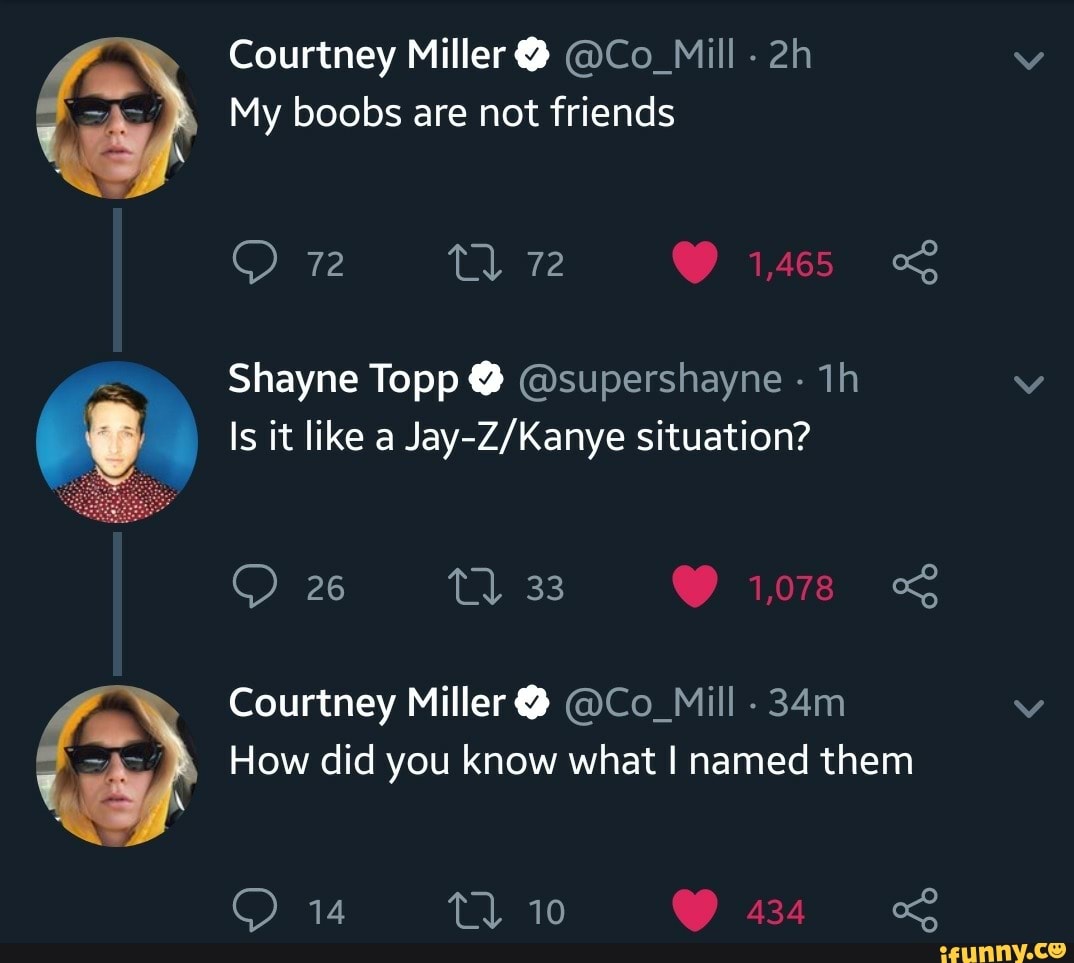The image size is (1074, 963).
Task: Unlike the tweet with 1,465 likes
Action: pyautogui.click(x=695, y=264)
